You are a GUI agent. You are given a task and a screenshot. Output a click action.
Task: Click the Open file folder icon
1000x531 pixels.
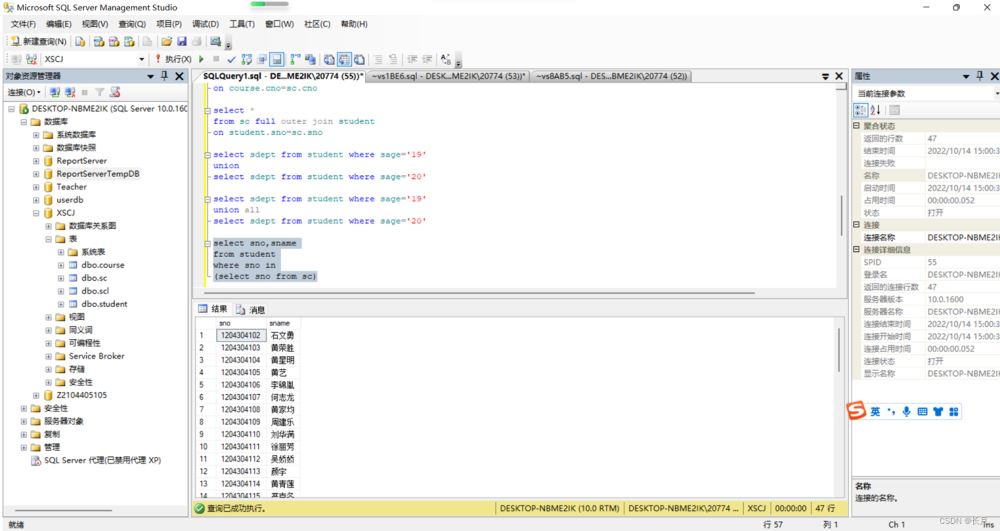(x=167, y=41)
